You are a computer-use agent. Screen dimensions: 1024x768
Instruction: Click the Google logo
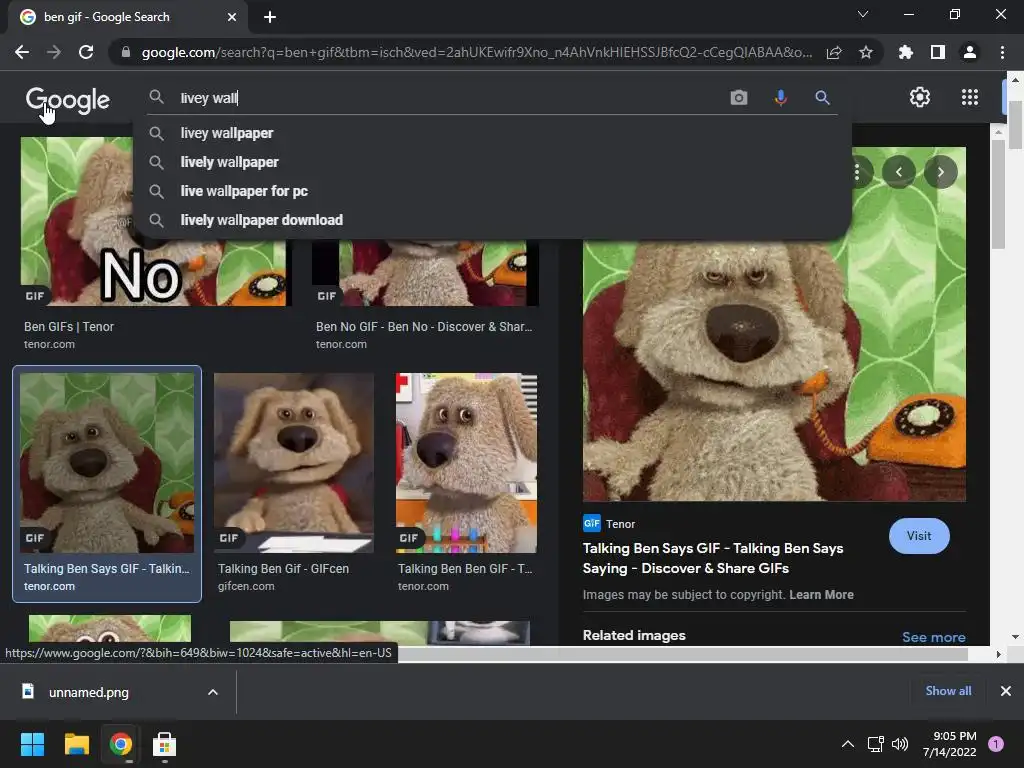[x=67, y=99]
